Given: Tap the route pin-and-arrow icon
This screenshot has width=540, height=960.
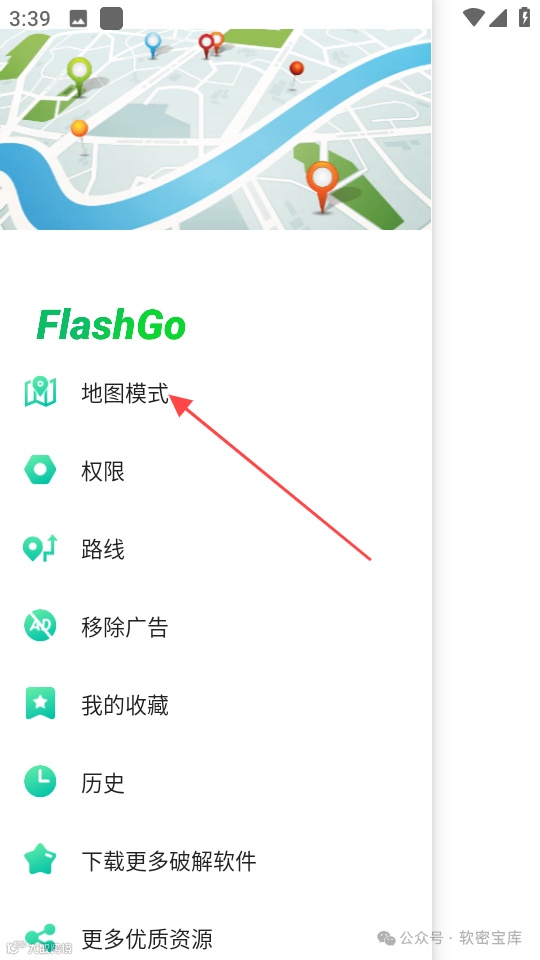Looking at the screenshot, I should (40, 548).
